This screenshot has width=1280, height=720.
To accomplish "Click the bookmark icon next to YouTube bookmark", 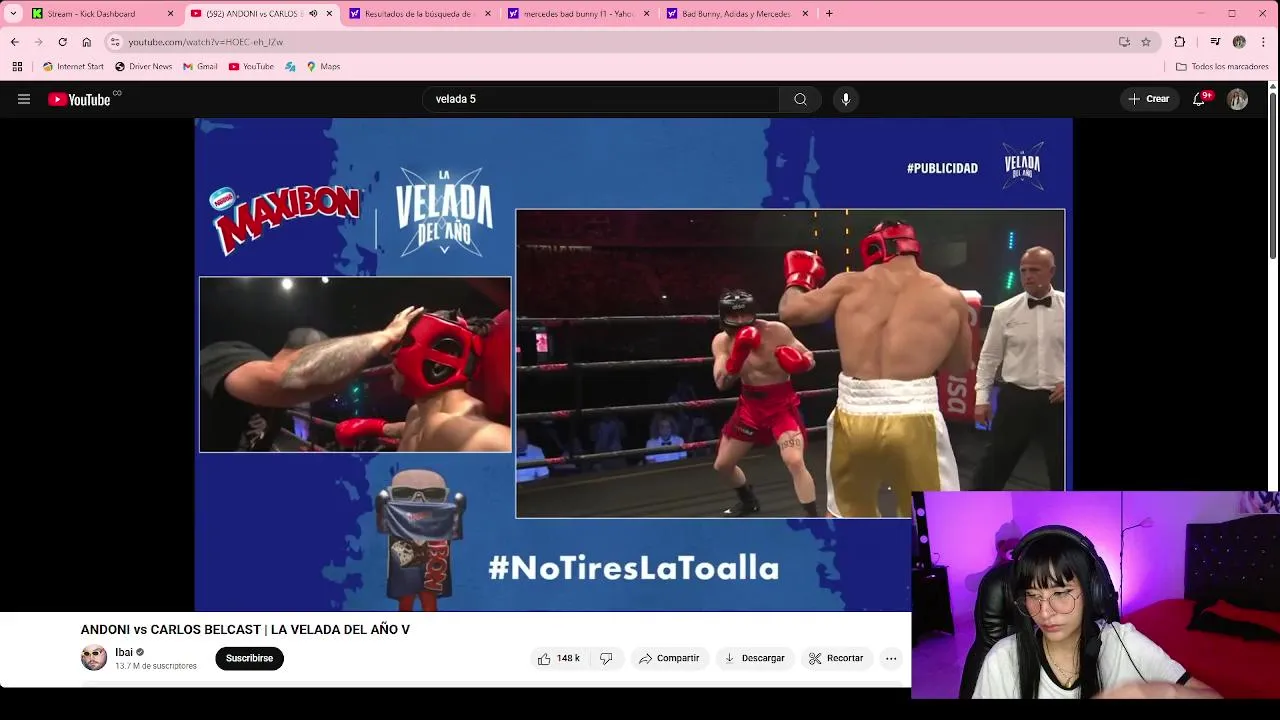I will (290, 67).
